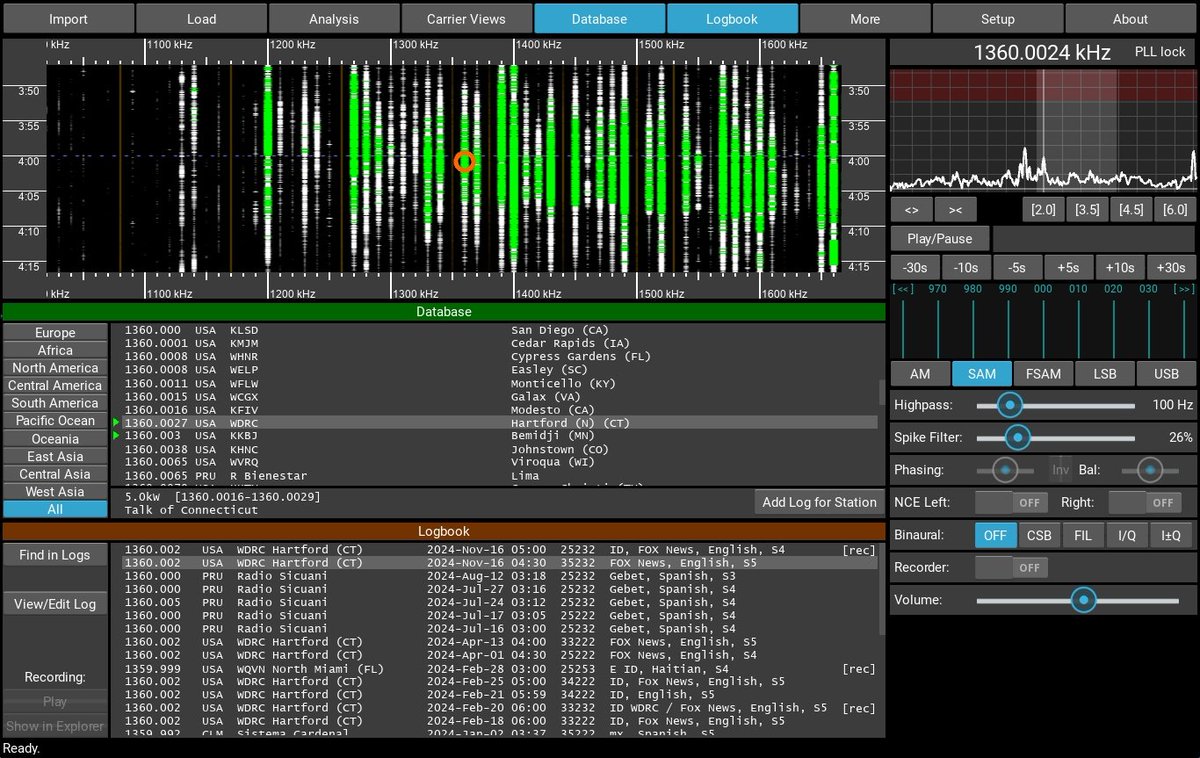Click the orange circle marker in the waterfall
Screen dimensions: 1200x758
tap(464, 161)
